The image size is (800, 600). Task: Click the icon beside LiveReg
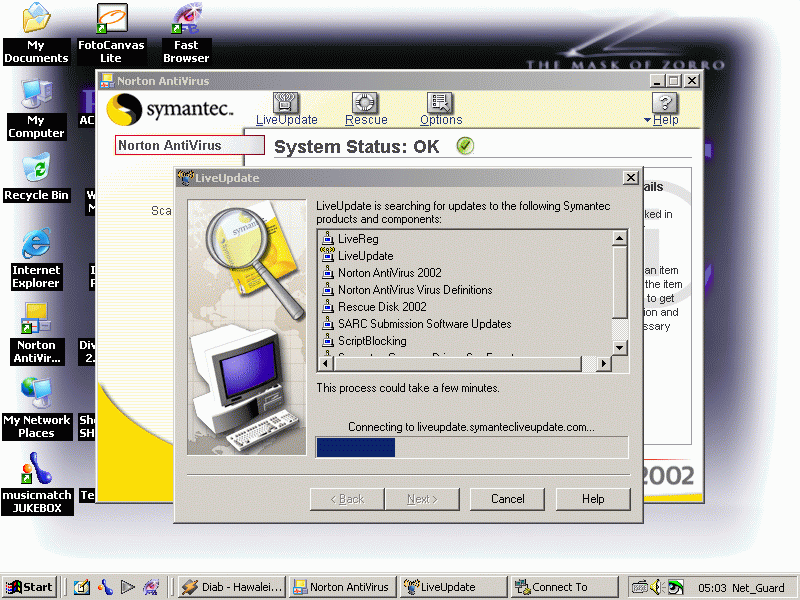(x=328, y=238)
